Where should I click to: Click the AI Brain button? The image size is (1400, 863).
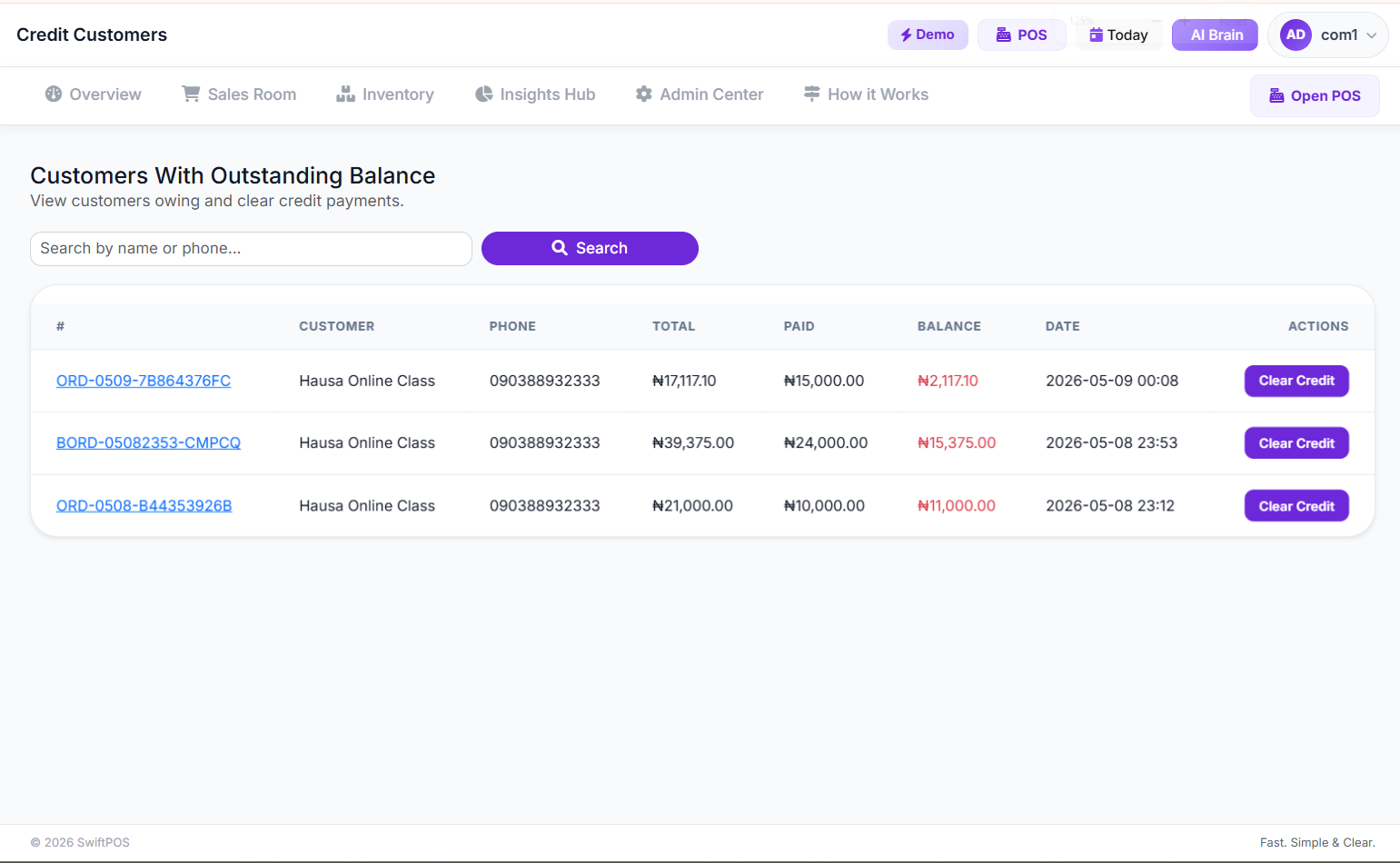(x=1215, y=35)
